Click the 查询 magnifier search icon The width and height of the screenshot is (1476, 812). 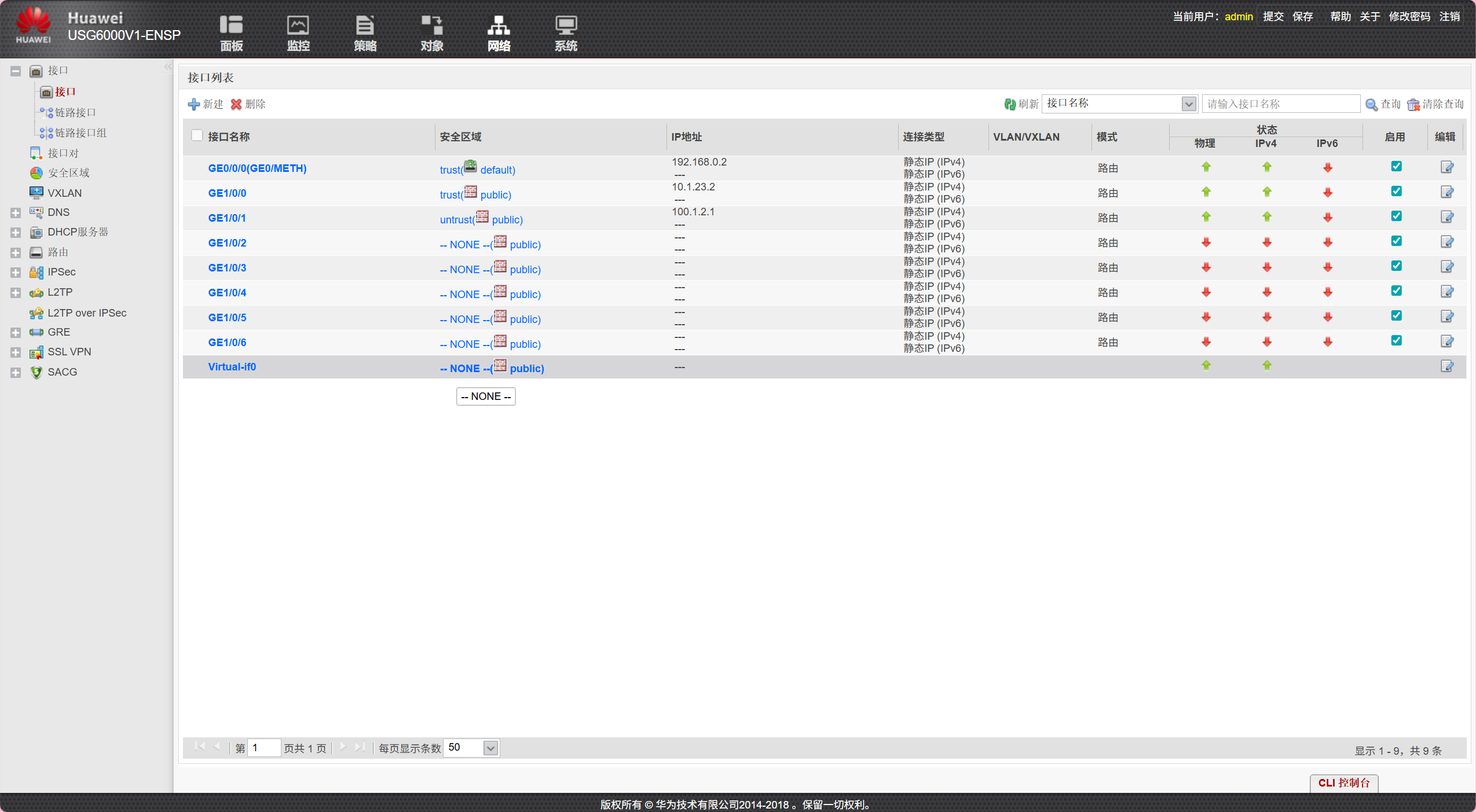pyautogui.click(x=1371, y=105)
